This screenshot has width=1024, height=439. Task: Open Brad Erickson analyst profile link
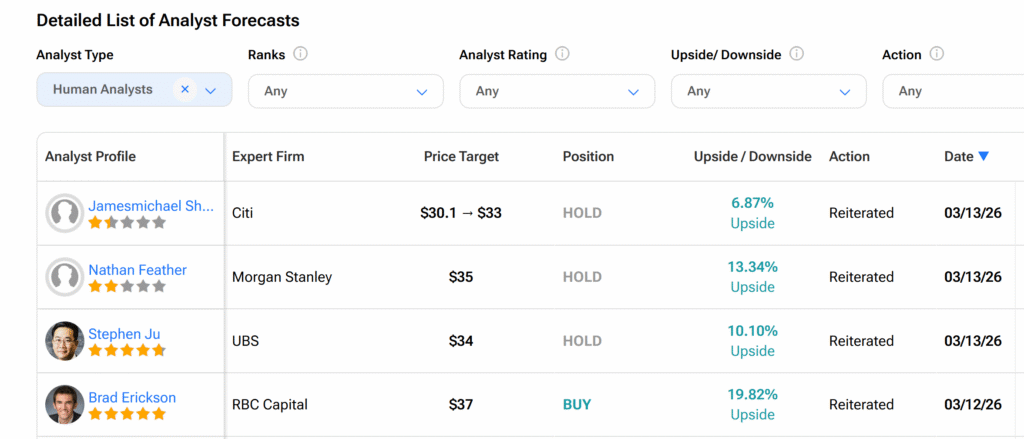tap(132, 398)
